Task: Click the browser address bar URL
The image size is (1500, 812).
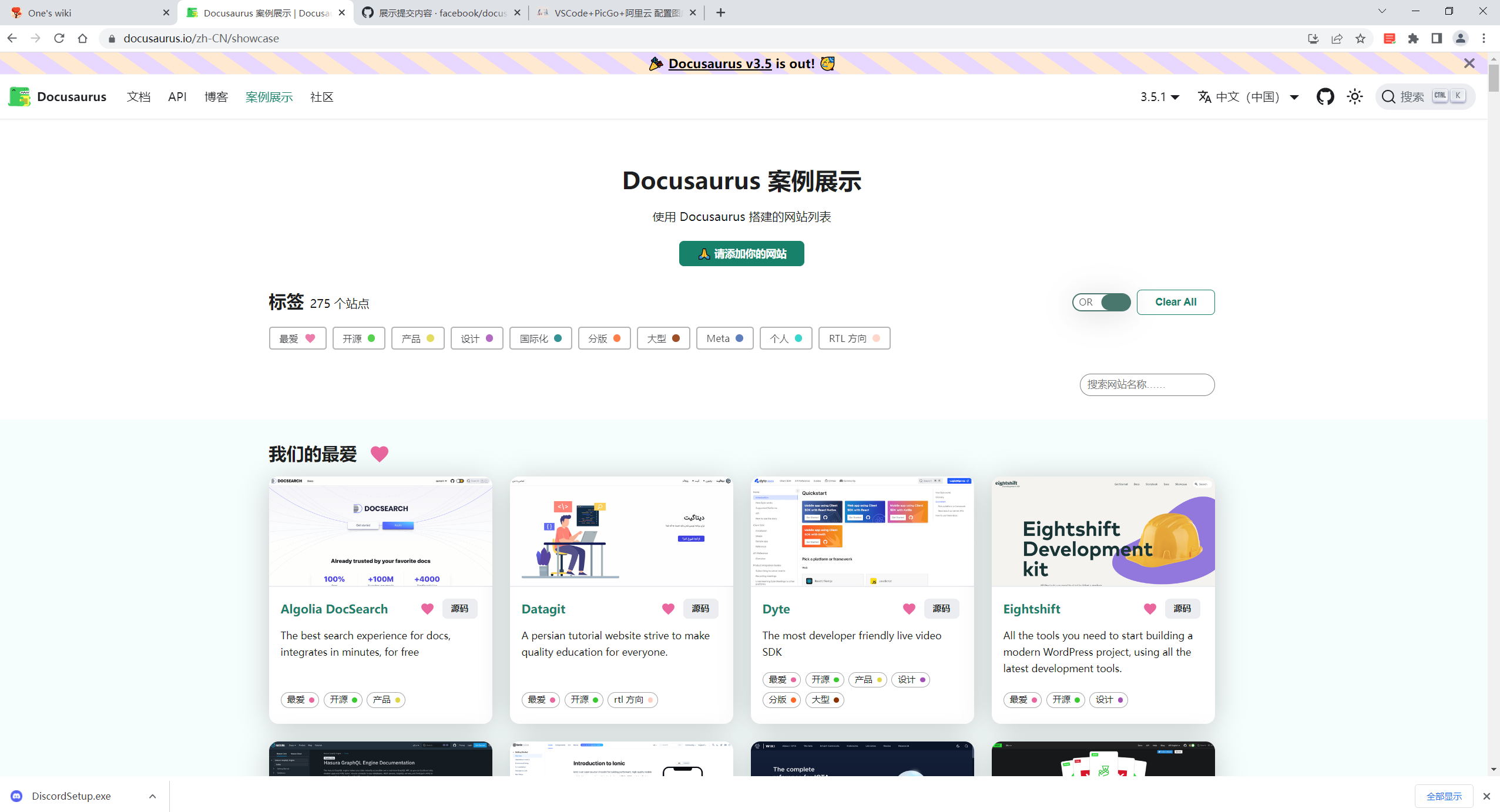Action: 201,39
